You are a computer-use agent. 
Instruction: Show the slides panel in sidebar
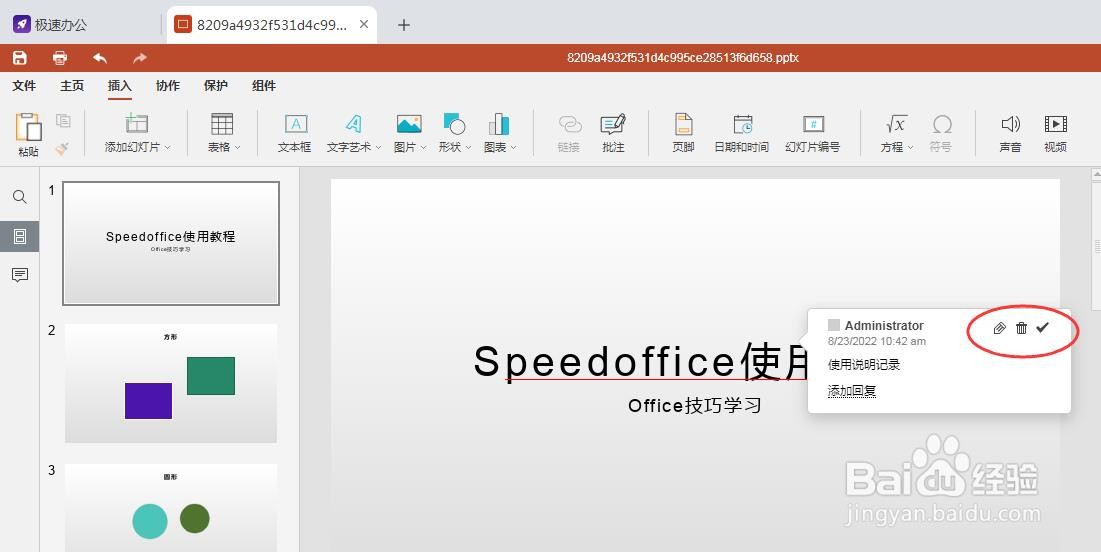20,236
